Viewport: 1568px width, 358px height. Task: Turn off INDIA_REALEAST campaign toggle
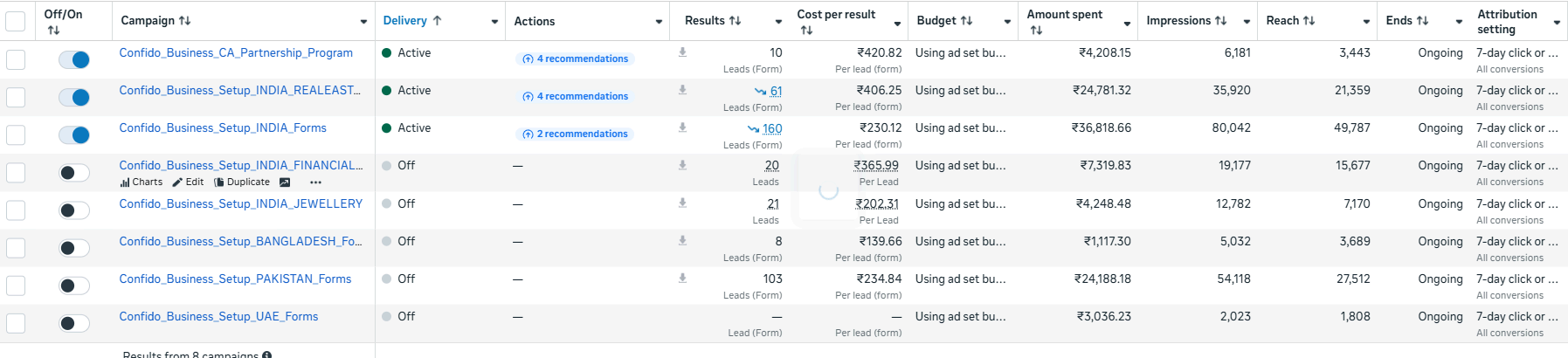(x=74, y=97)
